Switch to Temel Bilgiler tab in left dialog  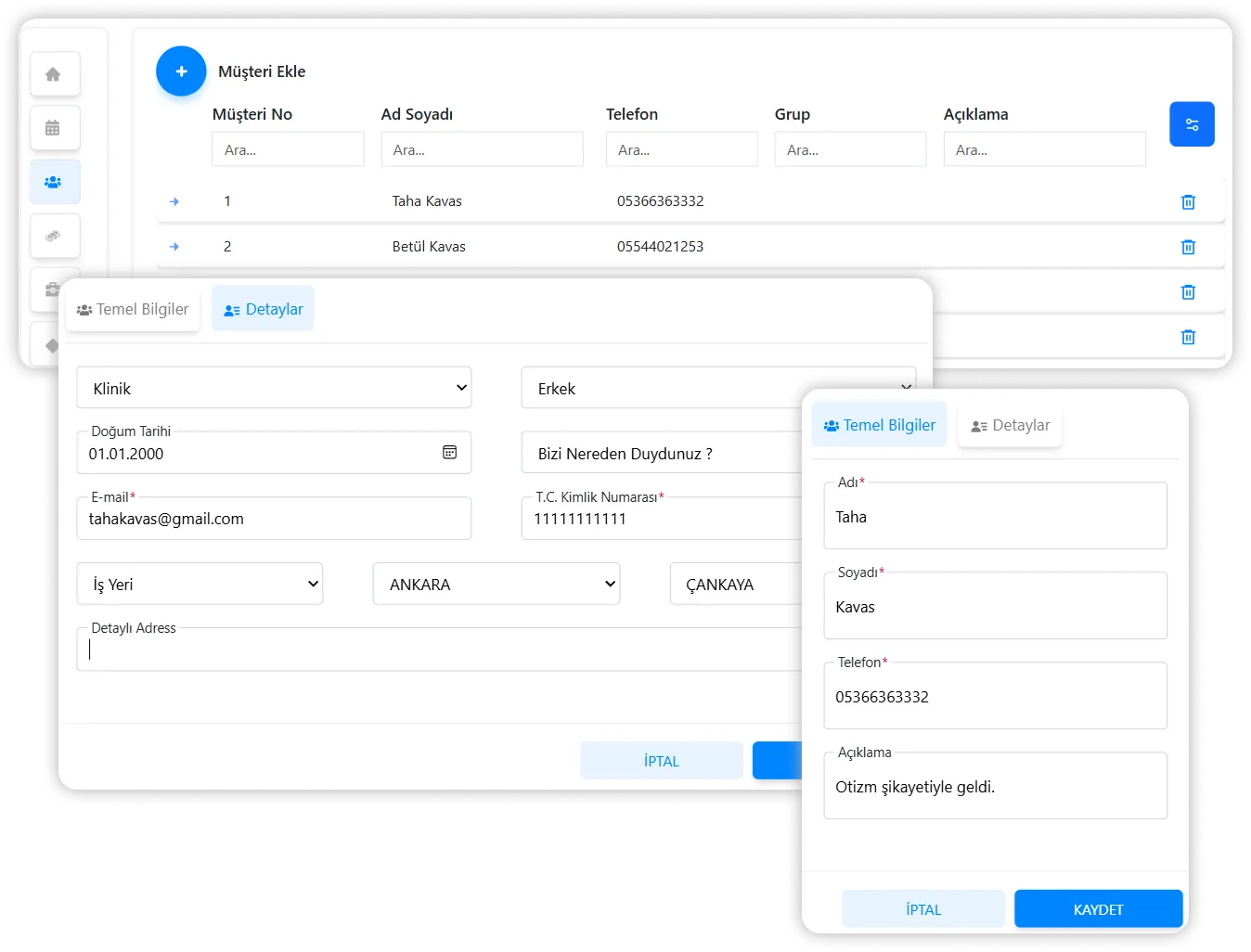tap(133, 310)
